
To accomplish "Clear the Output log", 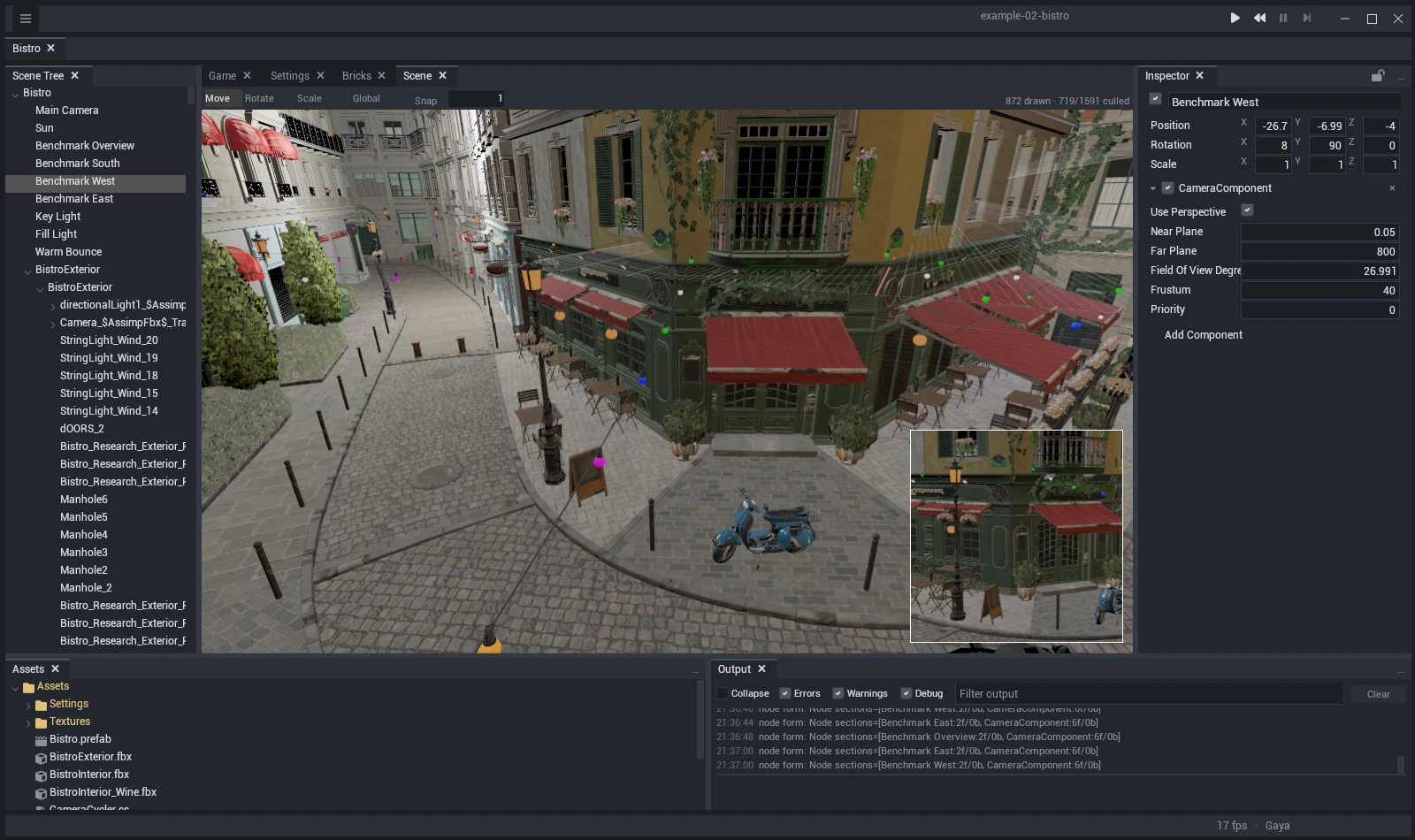I will (1378, 694).
